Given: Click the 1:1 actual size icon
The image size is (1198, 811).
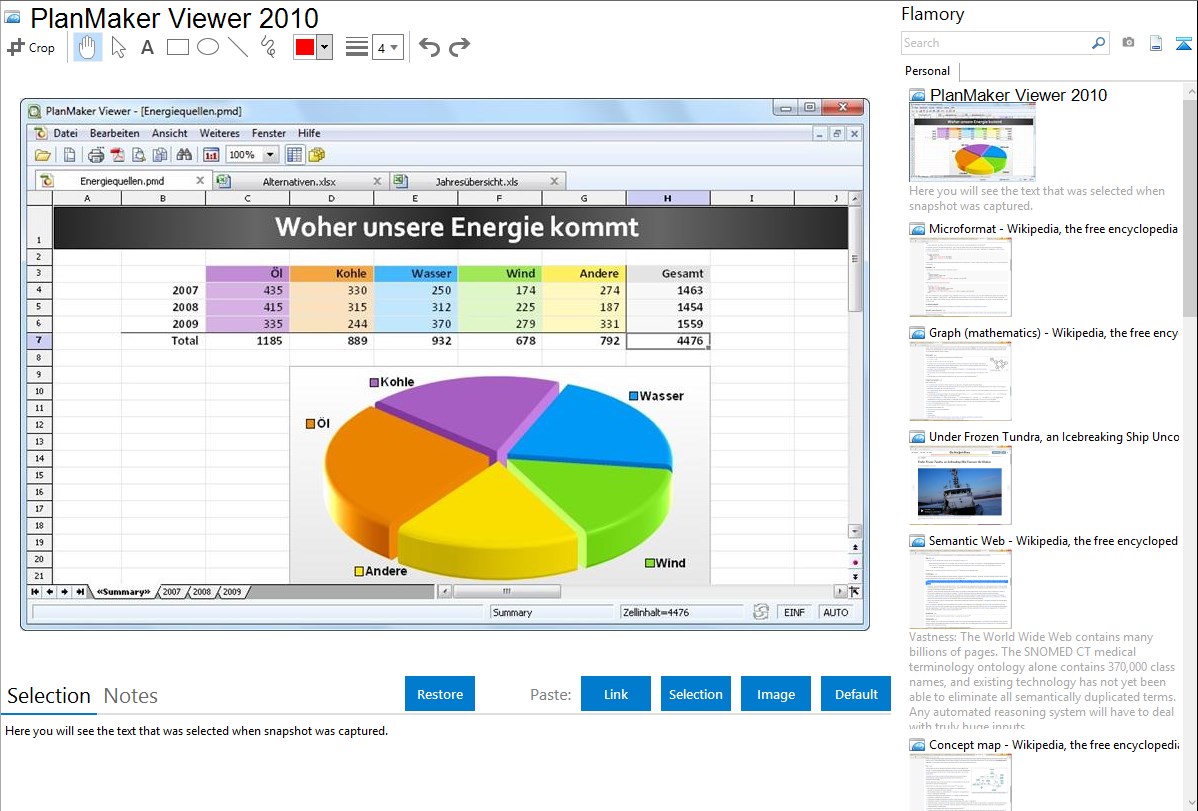Looking at the screenshot, I should click(x=211, y=155).
